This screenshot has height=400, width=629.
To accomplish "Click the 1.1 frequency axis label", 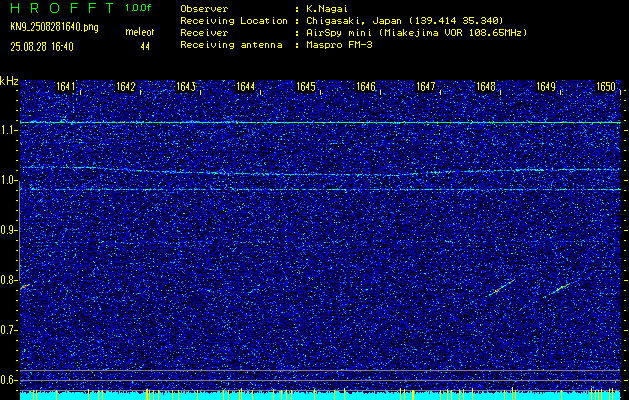I will tap(7, 130).
